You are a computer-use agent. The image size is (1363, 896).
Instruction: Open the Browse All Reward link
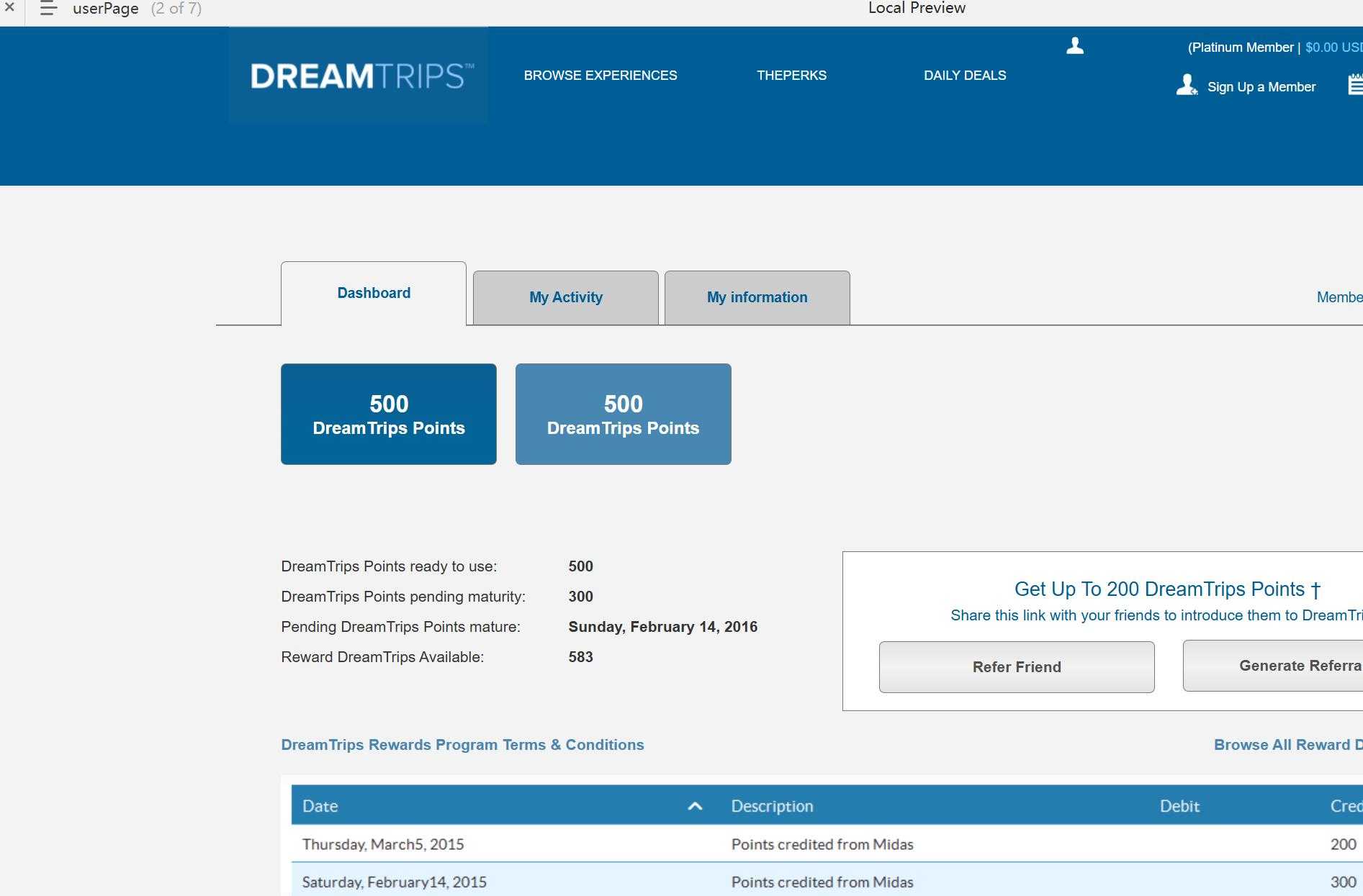coord(1288,745)
